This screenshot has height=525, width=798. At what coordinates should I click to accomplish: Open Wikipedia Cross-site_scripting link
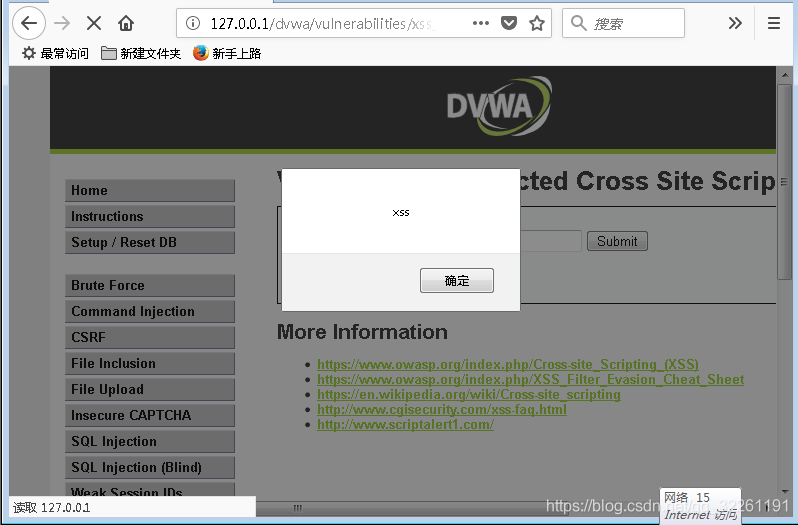pos(469,394)
